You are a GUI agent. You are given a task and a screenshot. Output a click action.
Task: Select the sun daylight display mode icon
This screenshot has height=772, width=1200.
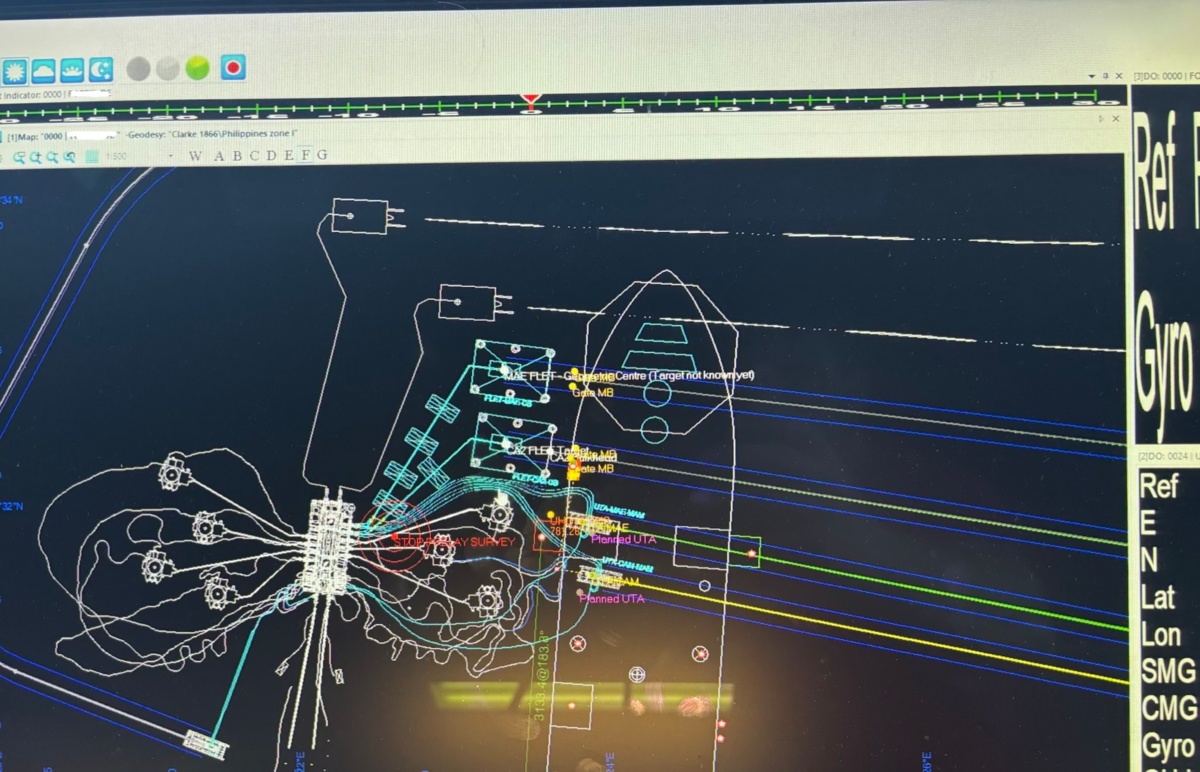[x=15, y=70]
